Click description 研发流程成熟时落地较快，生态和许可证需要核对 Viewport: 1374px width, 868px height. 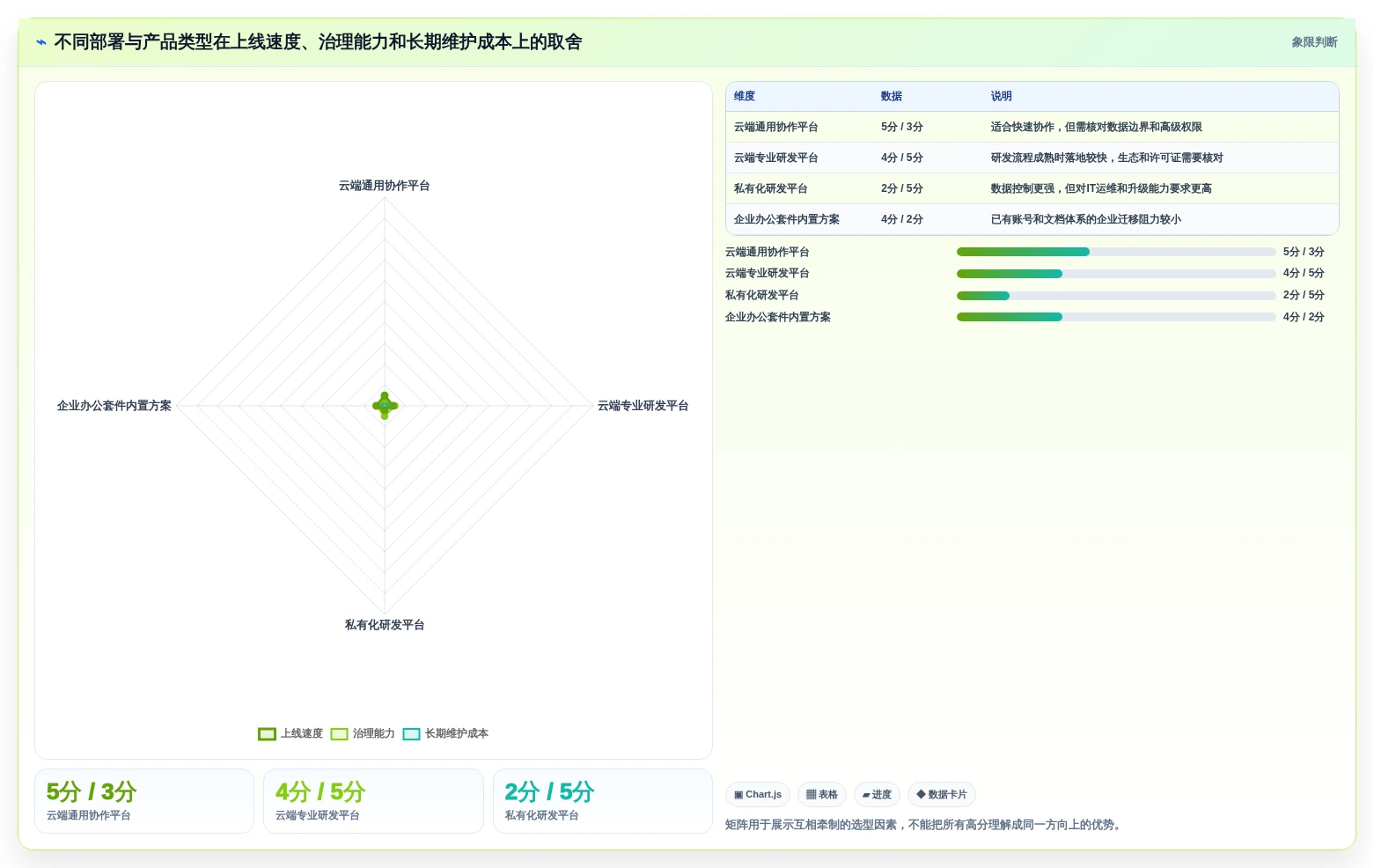[x=1107, y=158]
